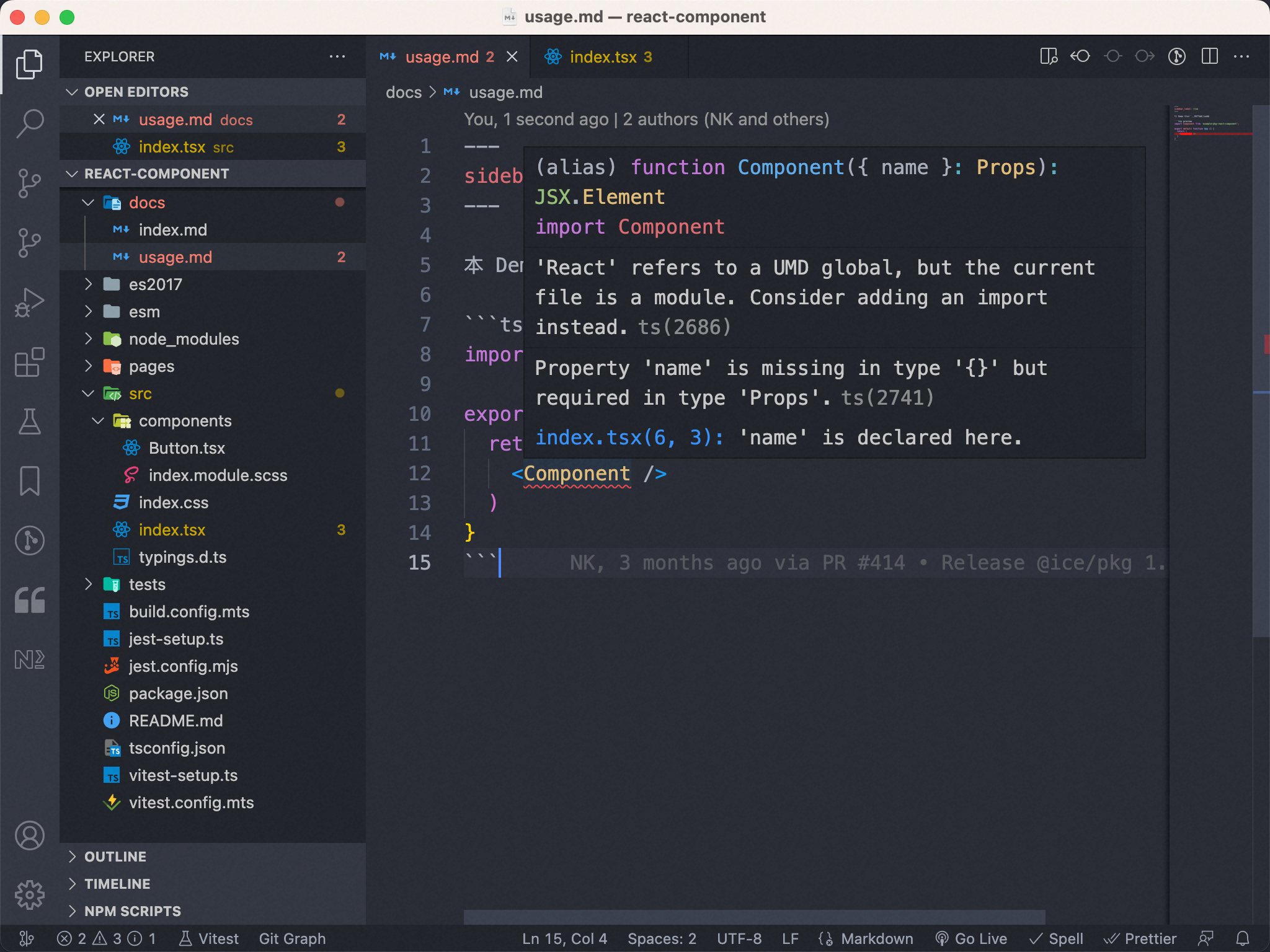Toggle the Spell checker status item
Screen dimensions: 1270x952
tap(1056, 938)
